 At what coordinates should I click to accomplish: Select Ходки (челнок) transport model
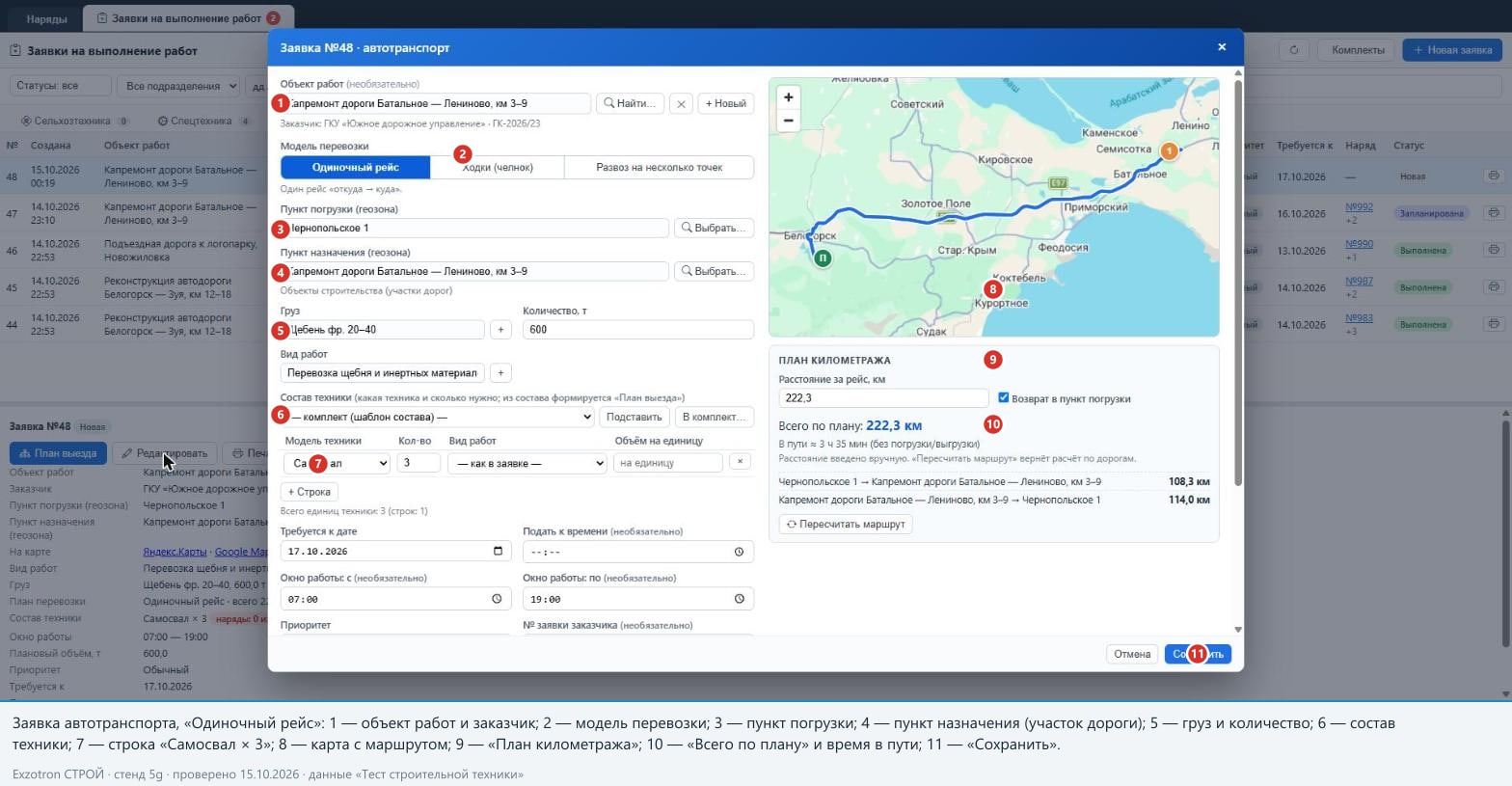[x=498, y=167]
